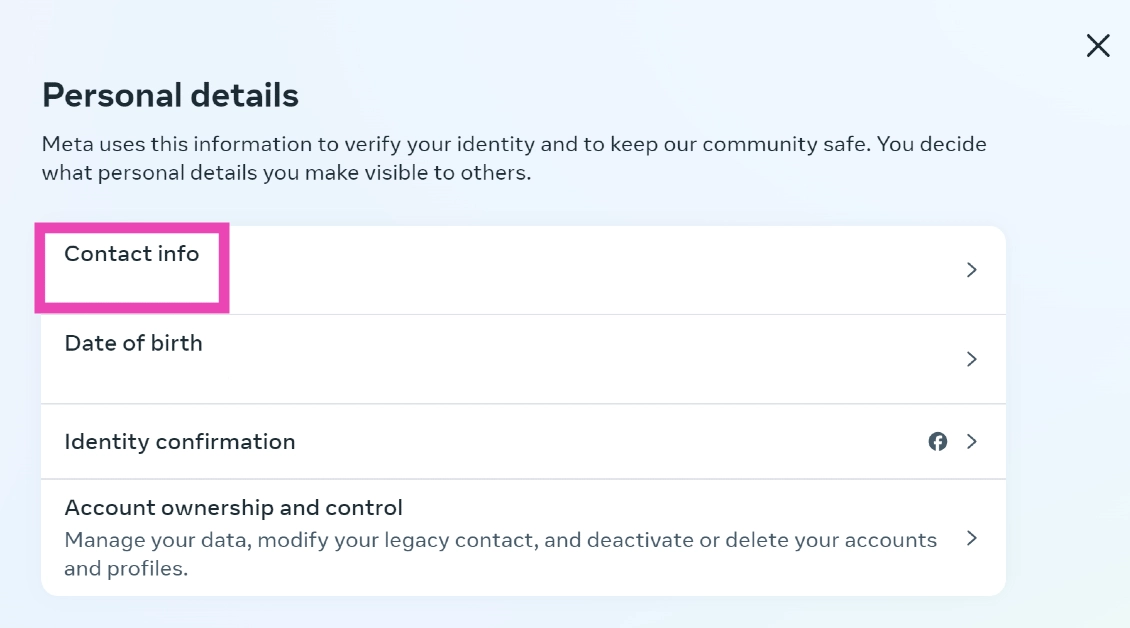The width and height of the screenshot is (1130, 628).
Task: Click the middle of the Identity confirmation row
Action: coord(523,441)
